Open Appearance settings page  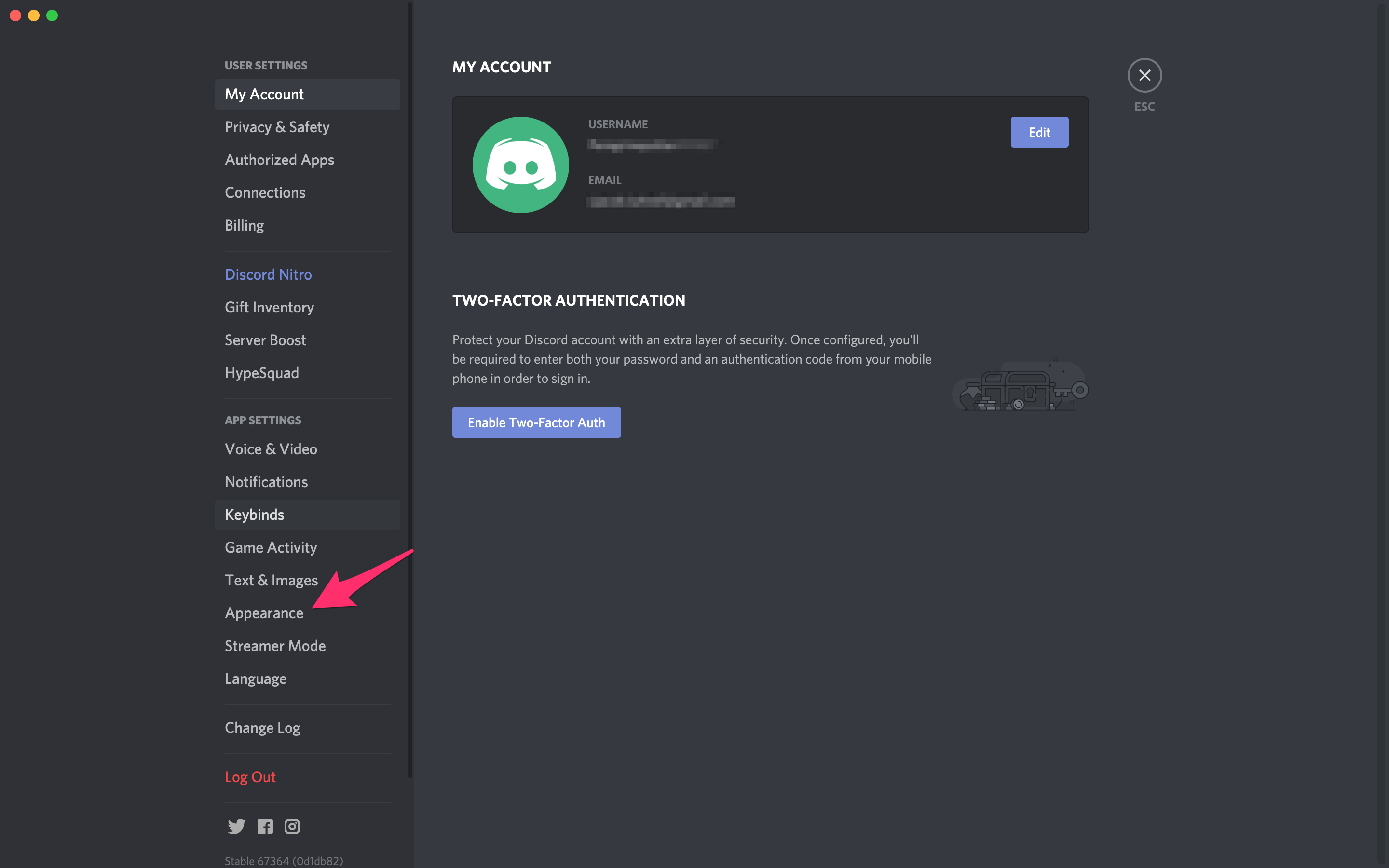(263, 612)
